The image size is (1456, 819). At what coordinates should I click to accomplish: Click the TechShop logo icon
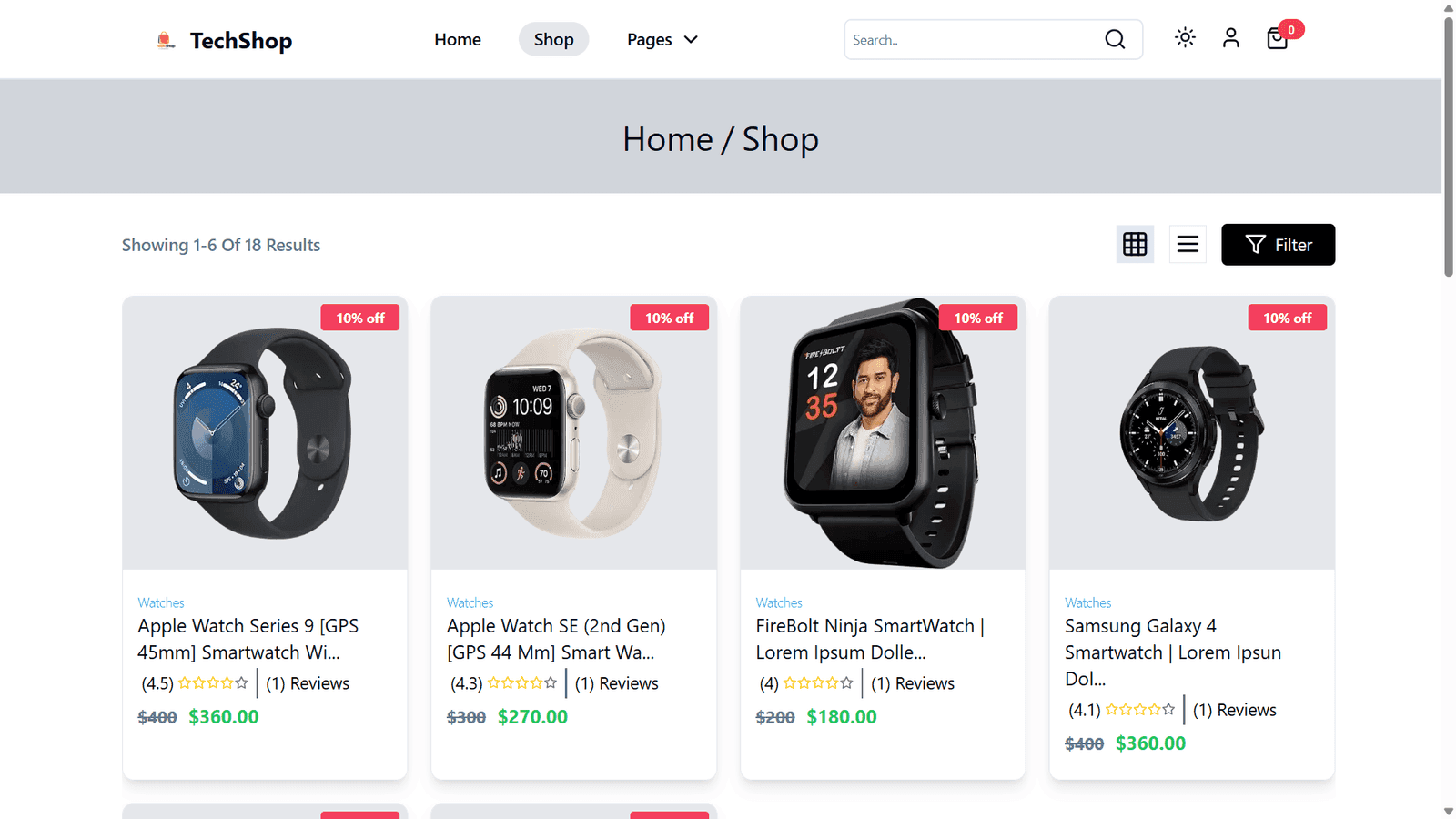165,40
